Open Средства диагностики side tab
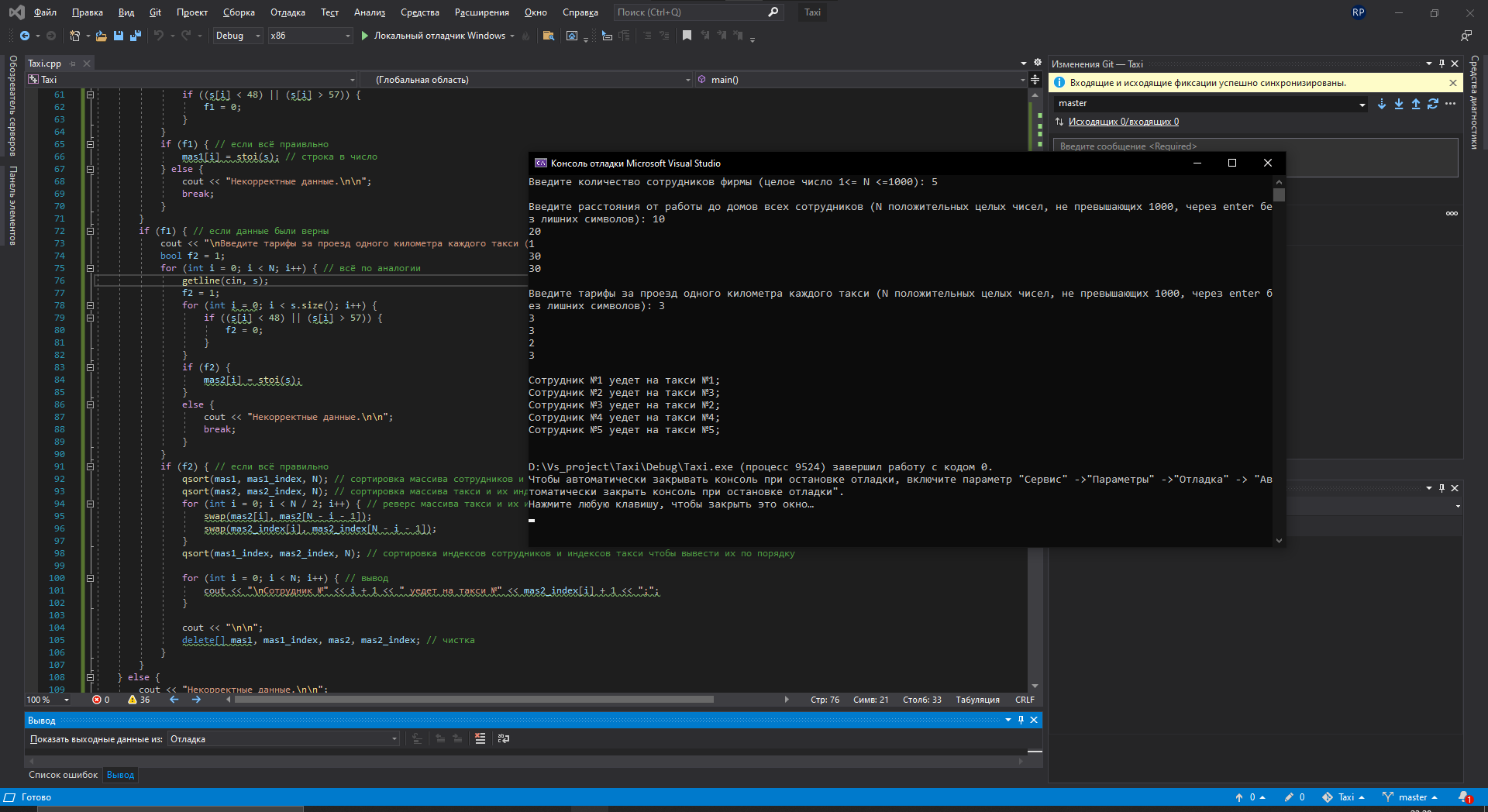Screen dimensions: 1488x812 [1475, 102]
